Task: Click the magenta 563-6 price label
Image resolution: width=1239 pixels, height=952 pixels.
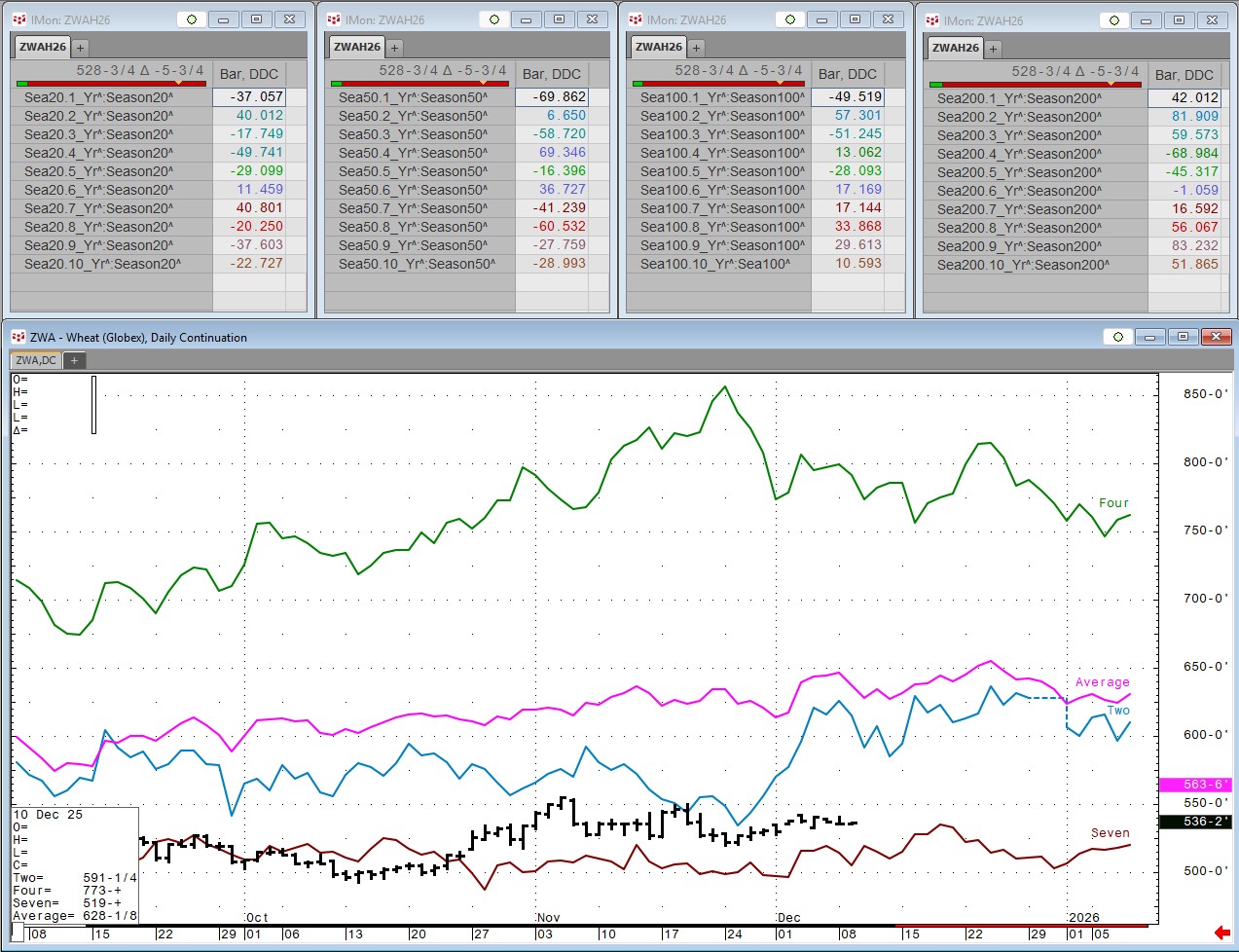Action: (1194, 785)
